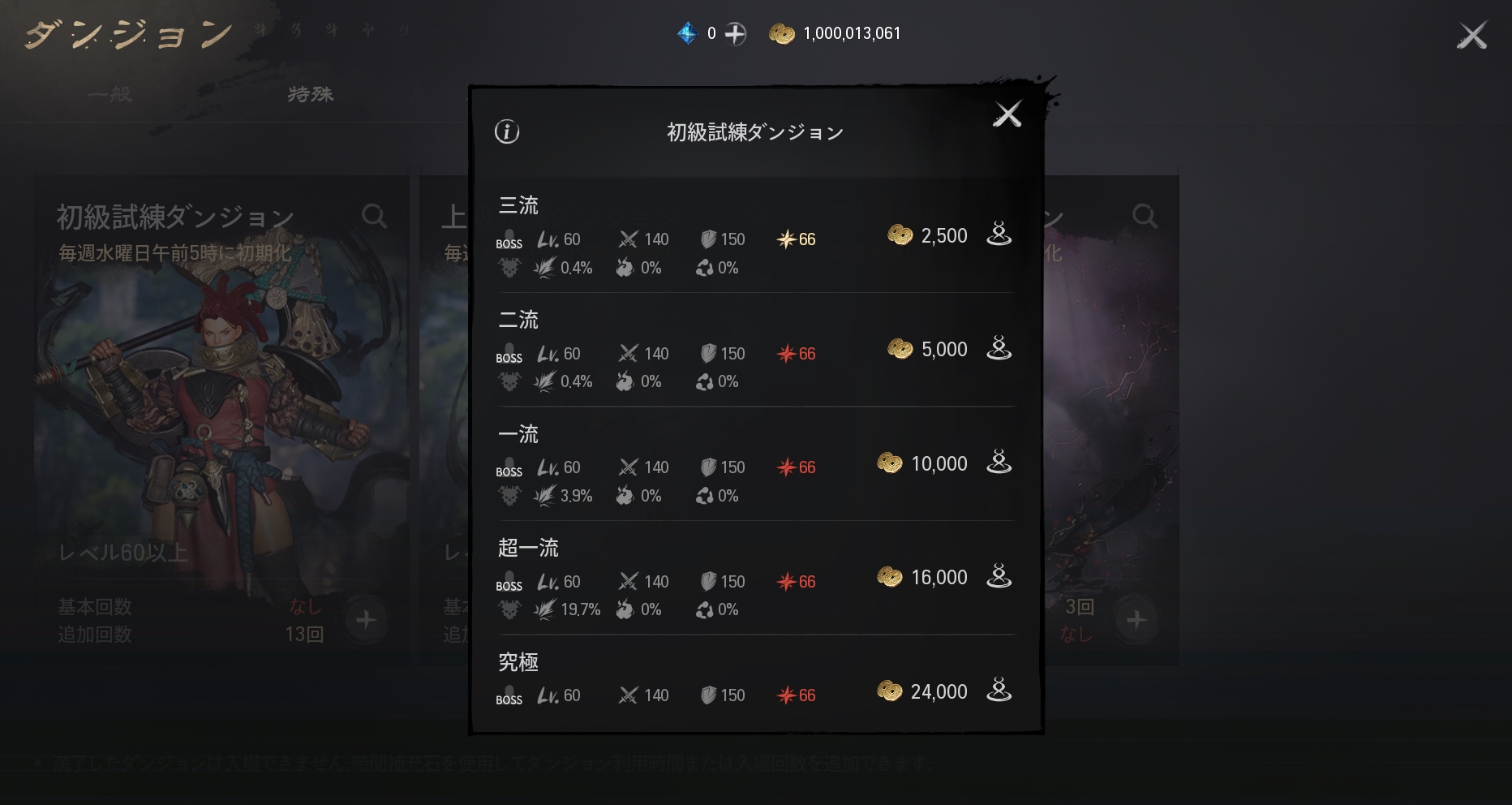Open the info icon in dungeon popup
Screen dimensions: 1512x805
507,131
